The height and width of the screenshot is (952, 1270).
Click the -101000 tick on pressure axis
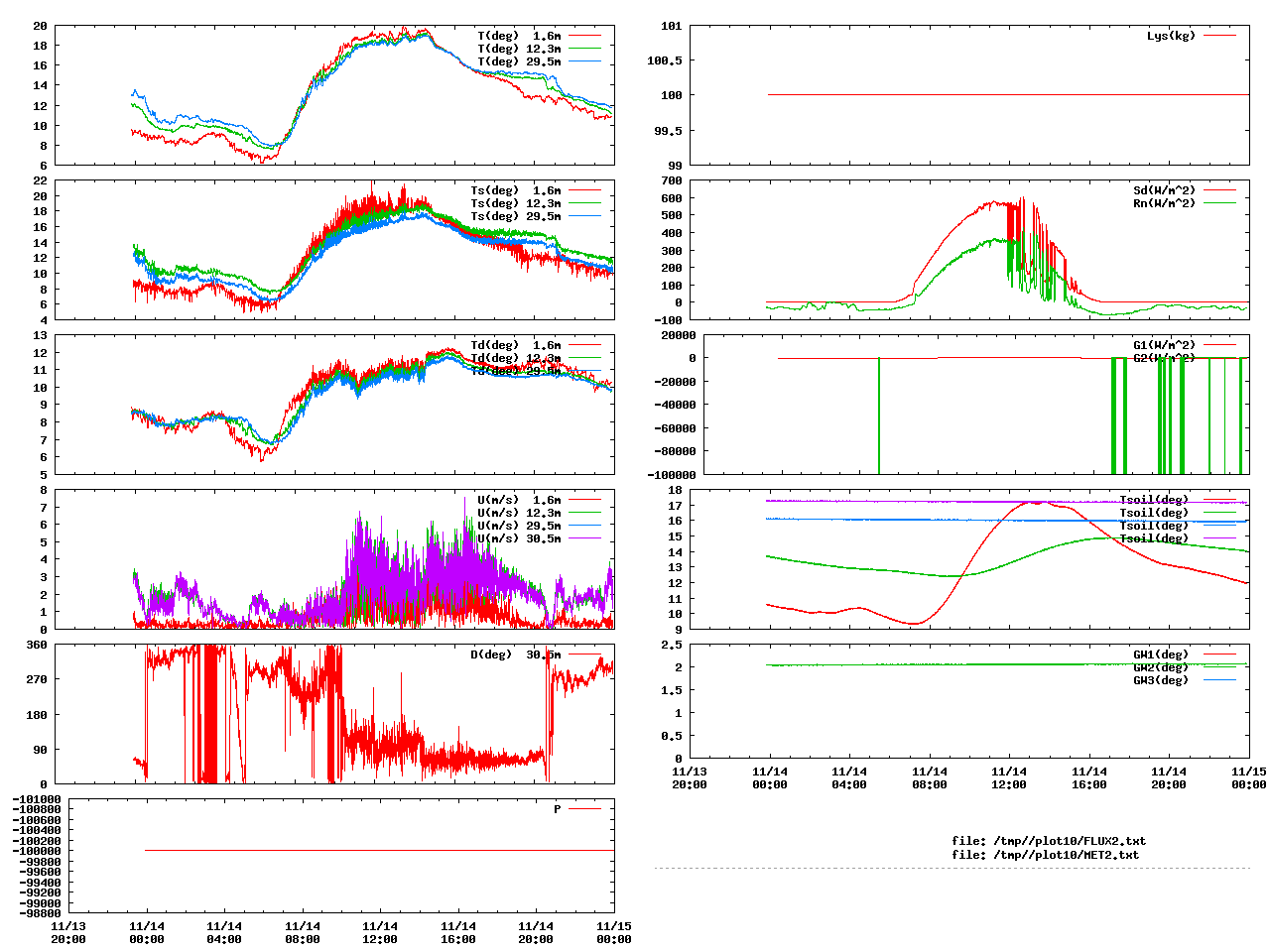pos(37,799)
